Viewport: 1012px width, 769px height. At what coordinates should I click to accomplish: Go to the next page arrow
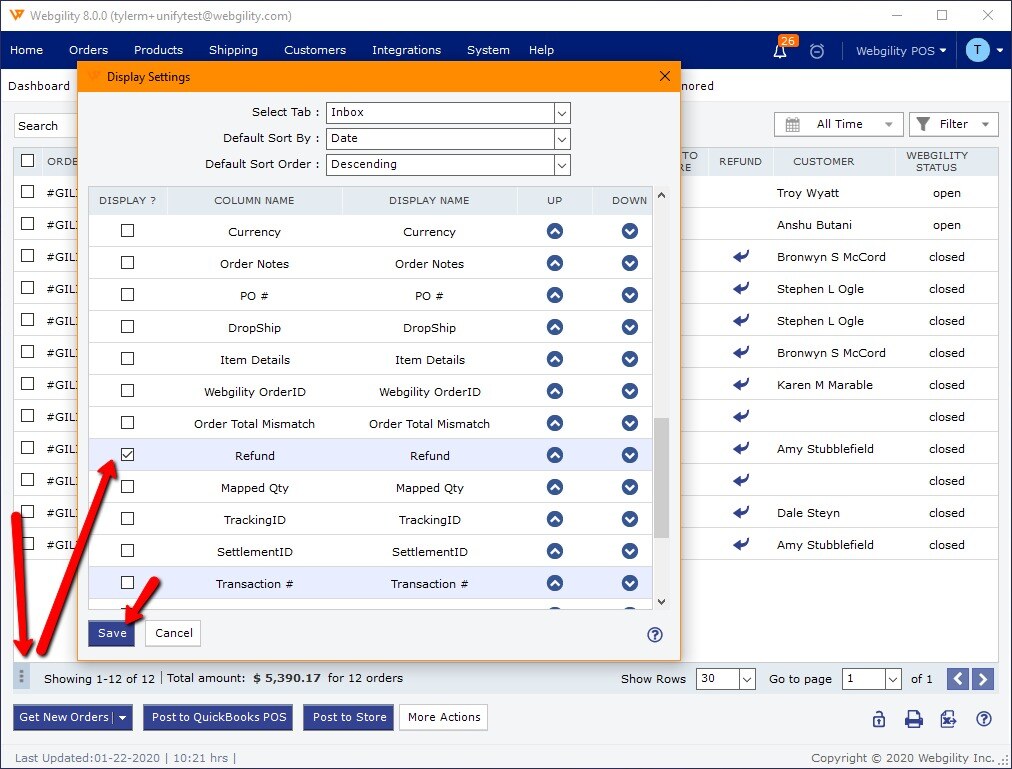pos(982,679)
